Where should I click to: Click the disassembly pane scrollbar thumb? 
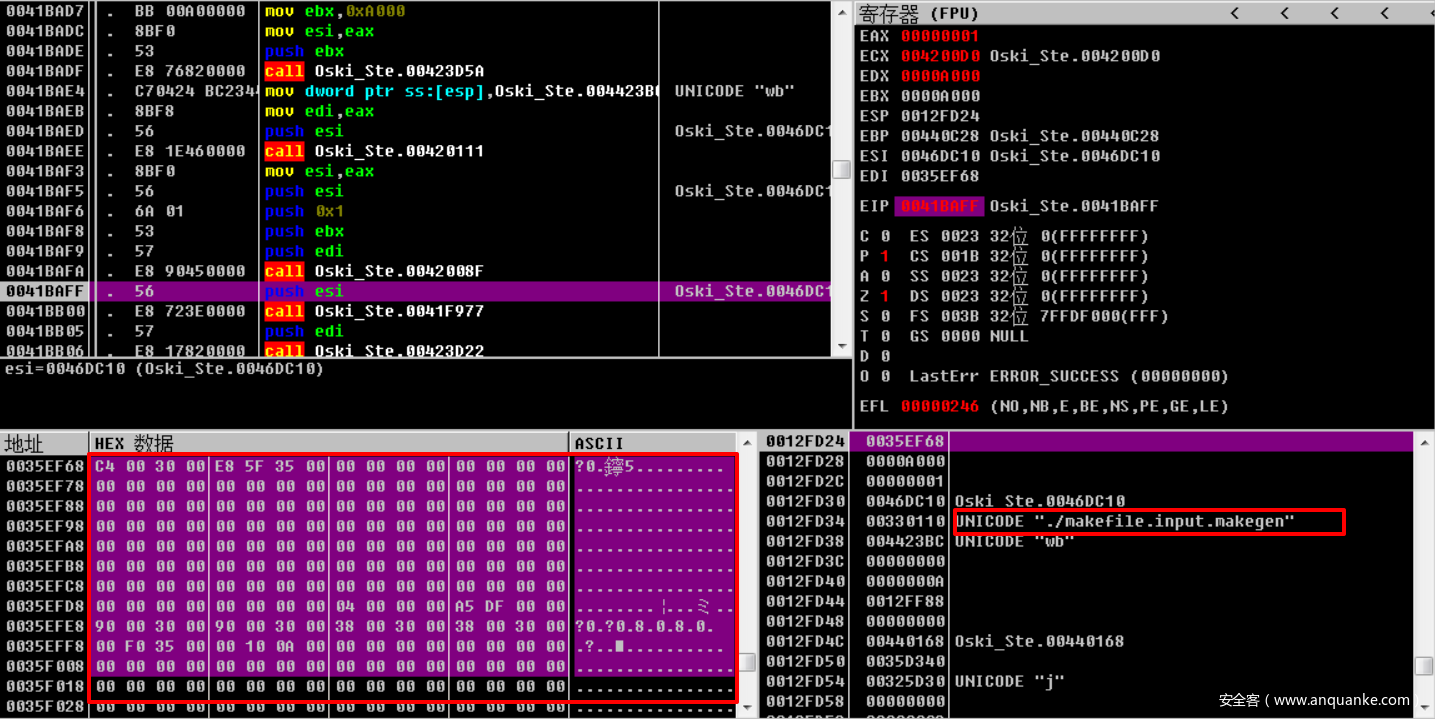[x=841, y=168]
